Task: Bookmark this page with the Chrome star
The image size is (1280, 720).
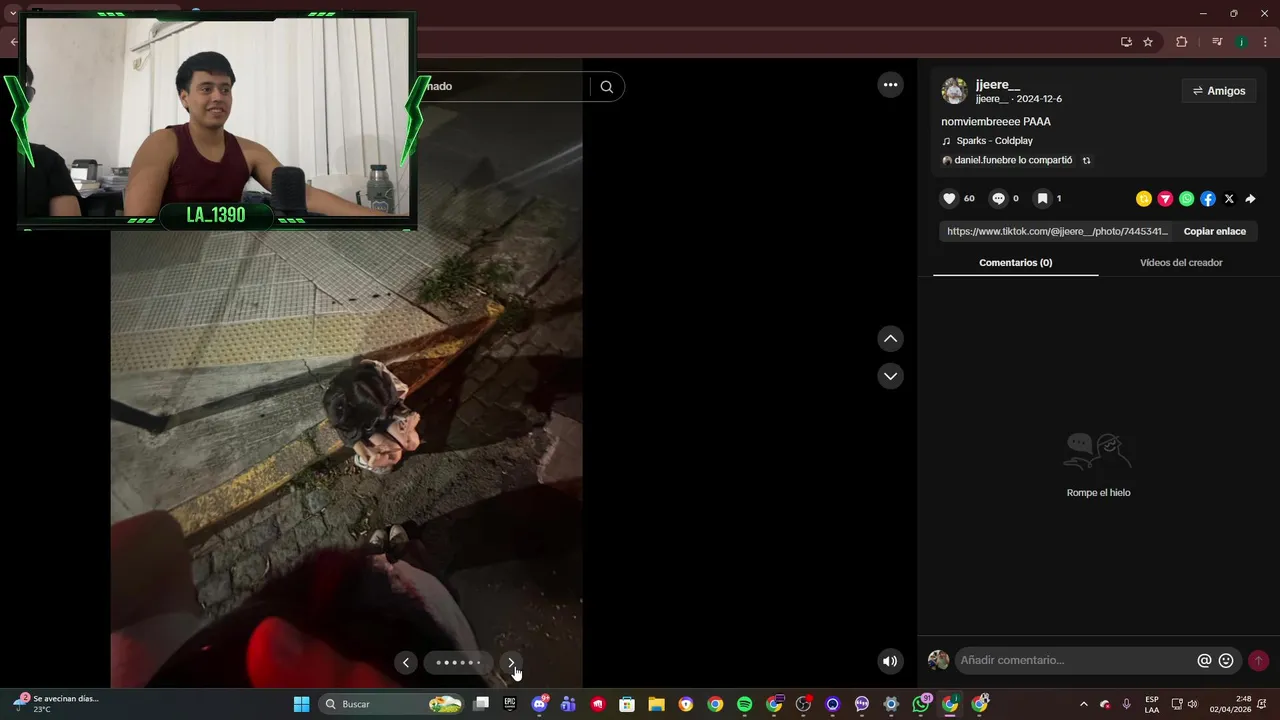Action: tap(1148, 42)
